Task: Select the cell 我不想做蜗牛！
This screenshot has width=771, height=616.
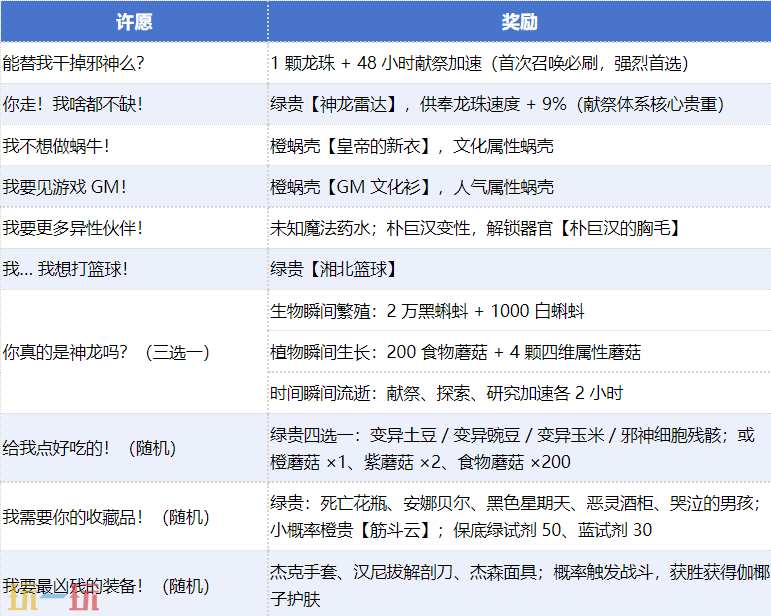Action: [x=134, y=146]
